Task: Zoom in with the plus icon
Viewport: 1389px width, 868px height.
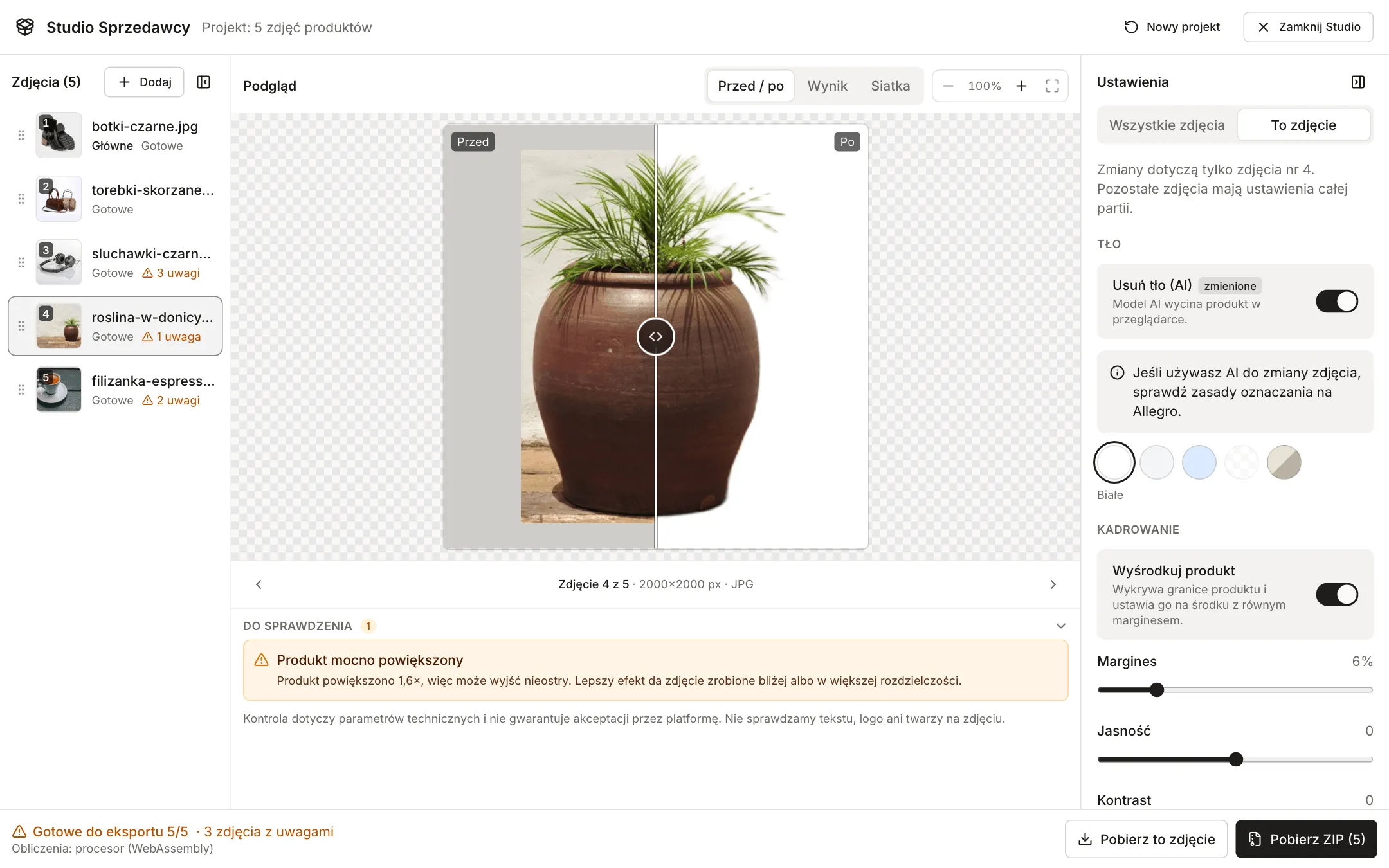Action: [x=1021, y=86]
